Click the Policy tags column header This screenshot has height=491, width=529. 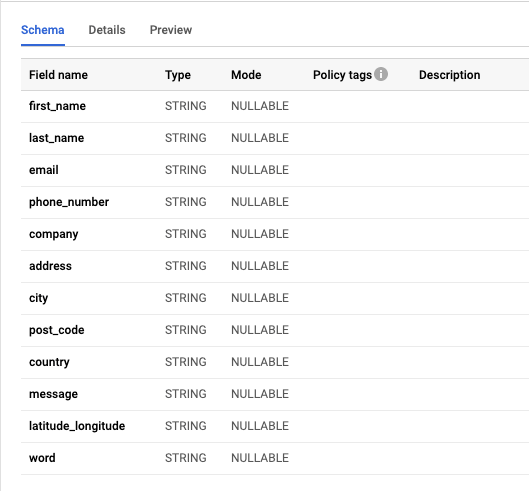(342, 75)
